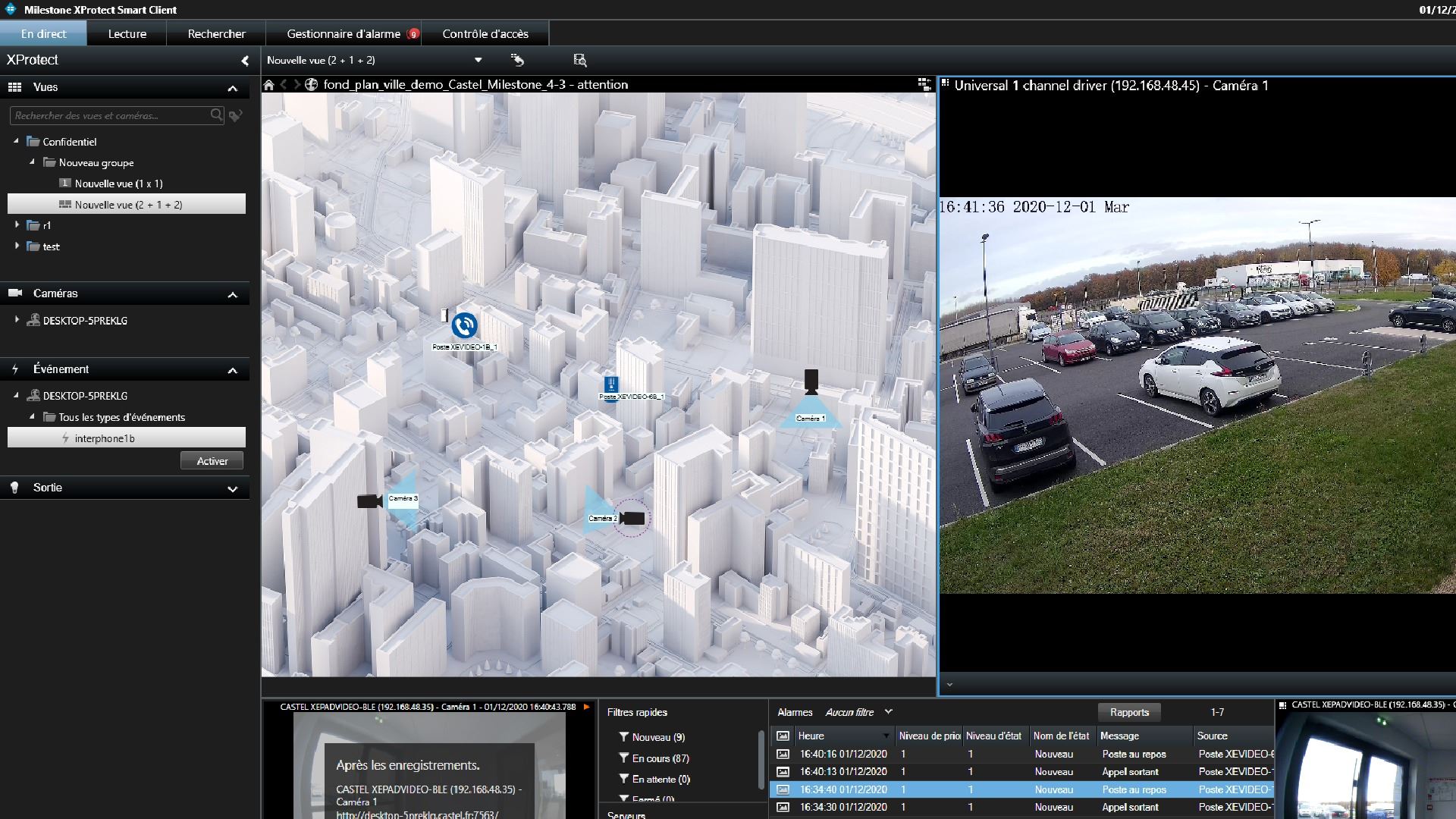Open the Poste XEVIDEO-1B_1 intercom call icon on the map

coord(464,325)
